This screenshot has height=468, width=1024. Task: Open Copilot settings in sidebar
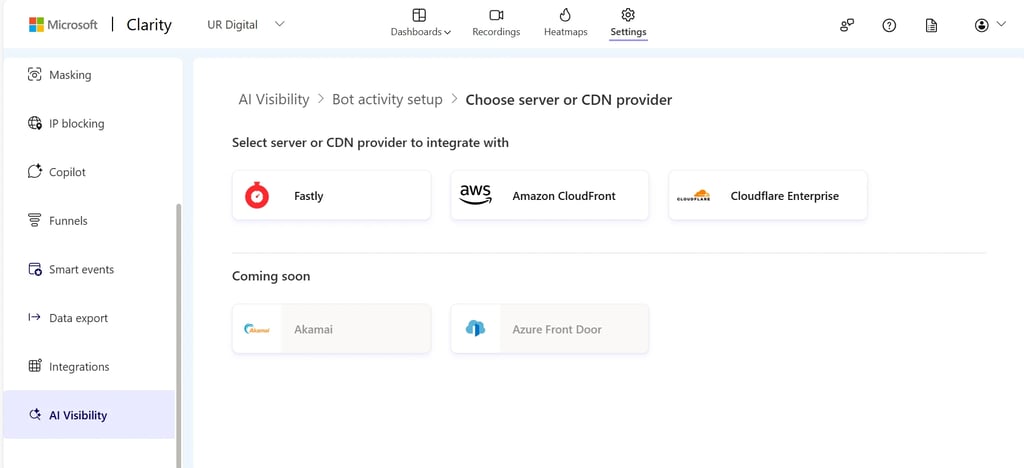[89, 172]
